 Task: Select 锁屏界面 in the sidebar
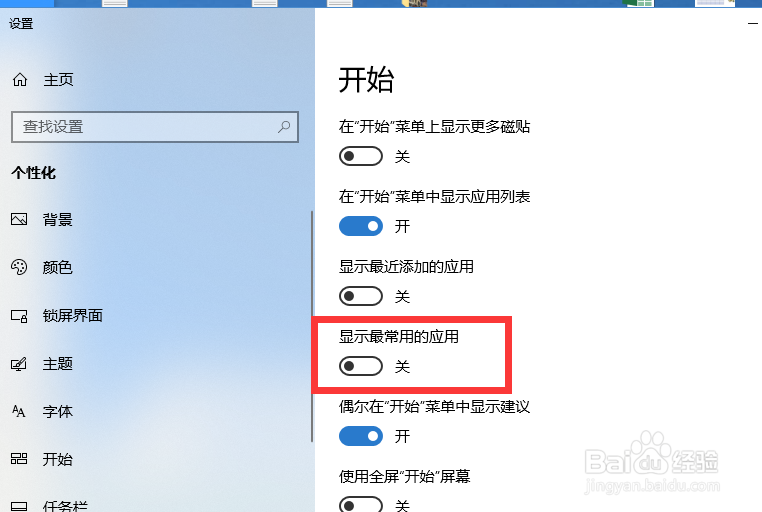coord(72,316)
